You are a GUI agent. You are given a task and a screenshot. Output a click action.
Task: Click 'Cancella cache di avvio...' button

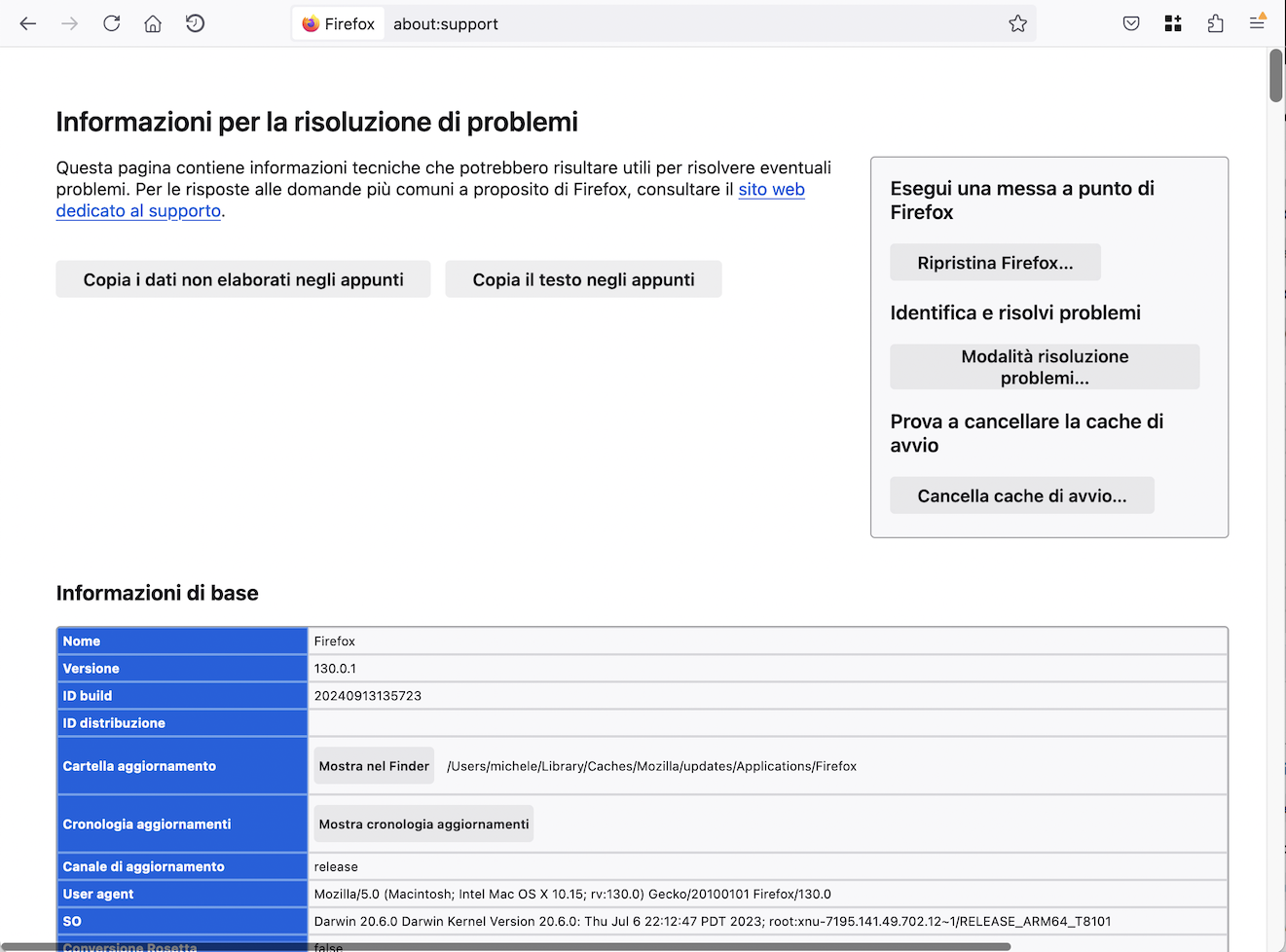point(1022,495)
